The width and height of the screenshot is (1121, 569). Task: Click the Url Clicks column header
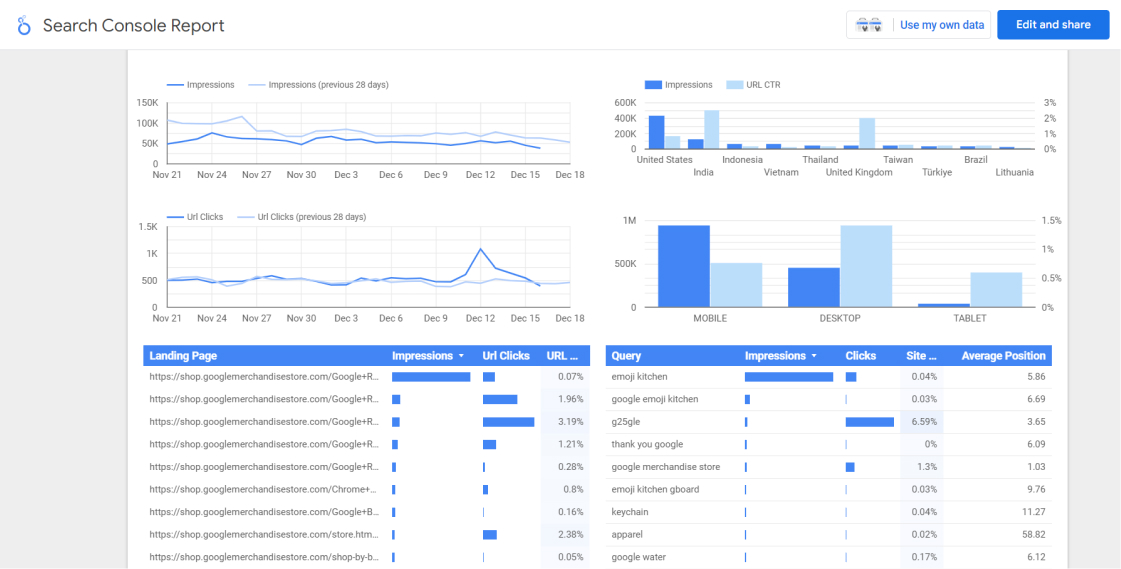tap(506, 356)
